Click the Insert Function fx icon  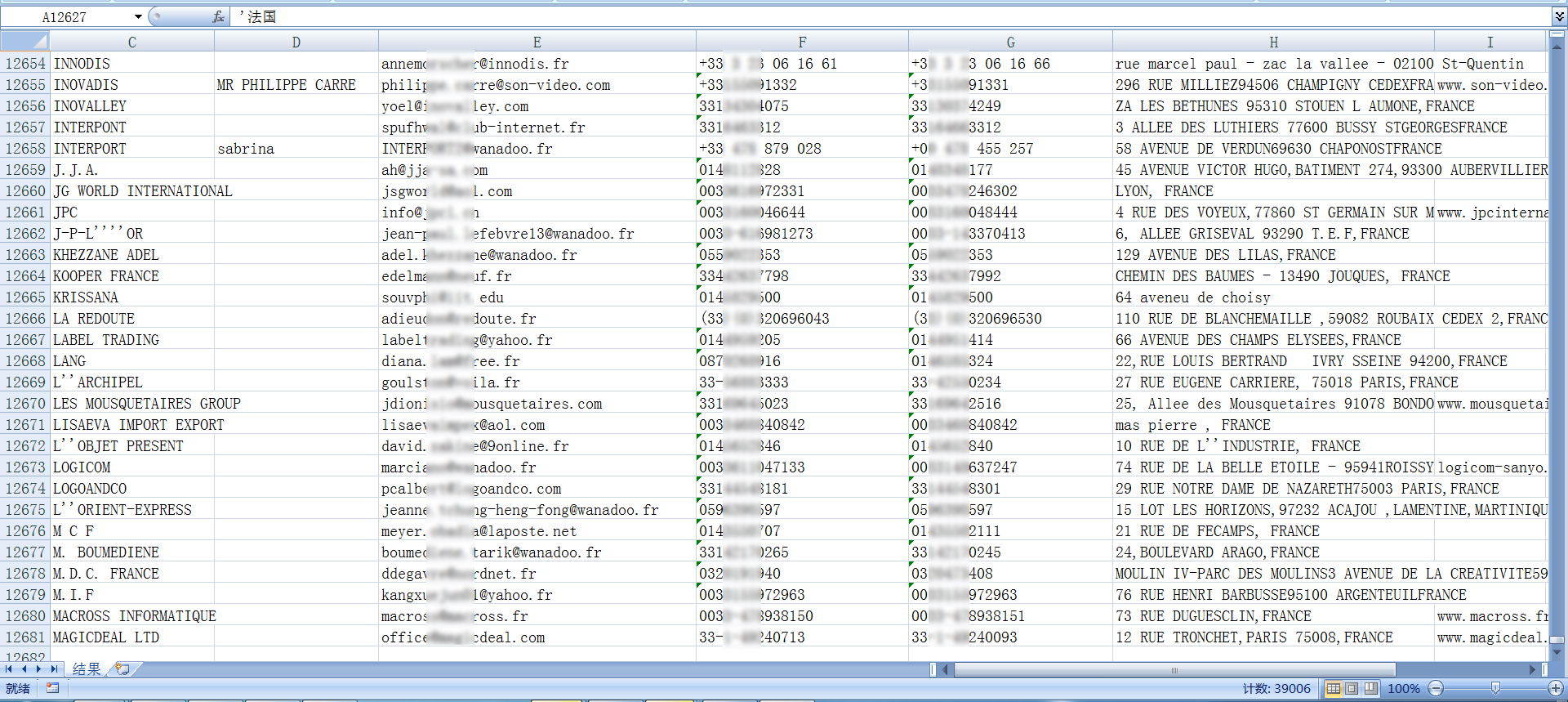point(218,16)
